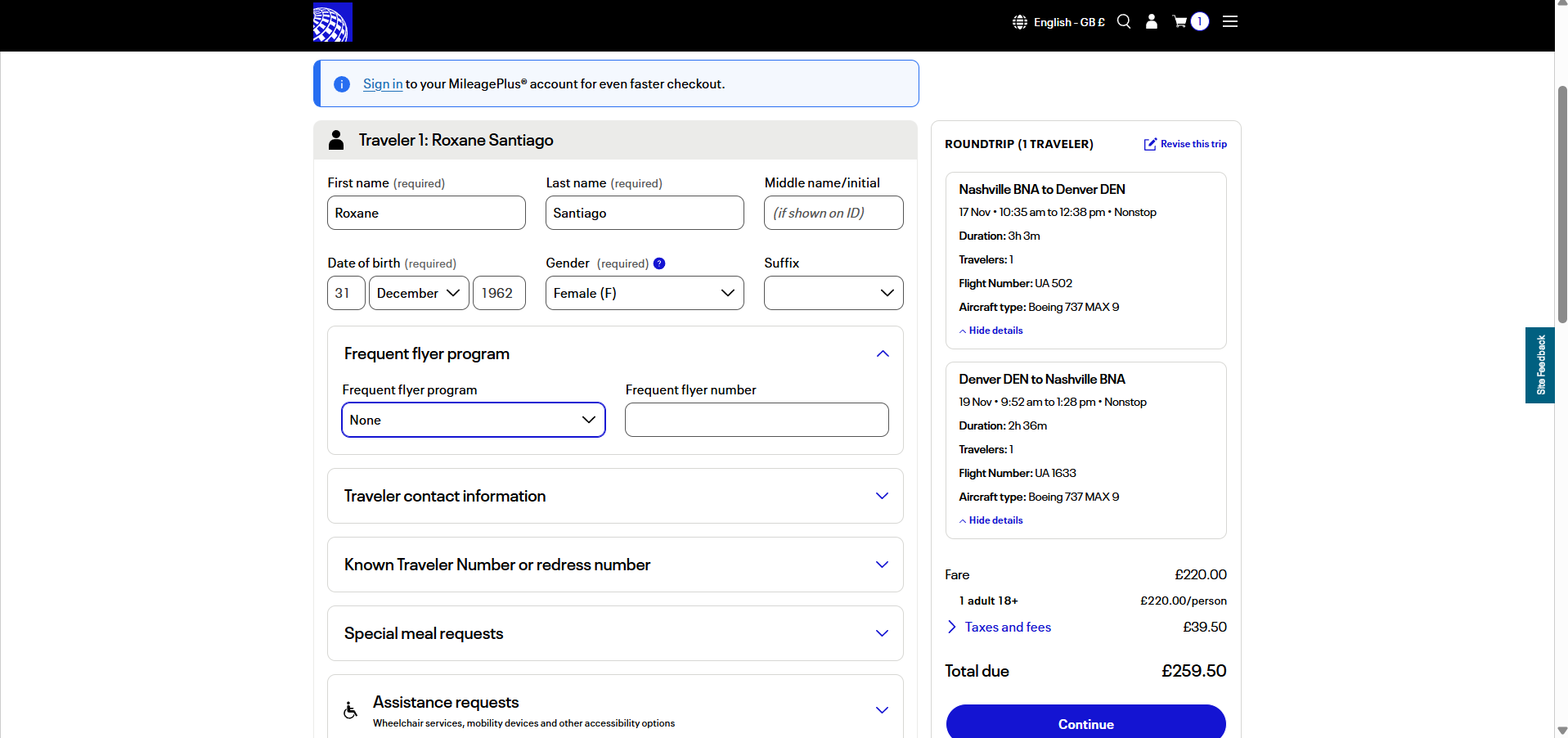Open the hamburger menu icon

(1229, 22)
